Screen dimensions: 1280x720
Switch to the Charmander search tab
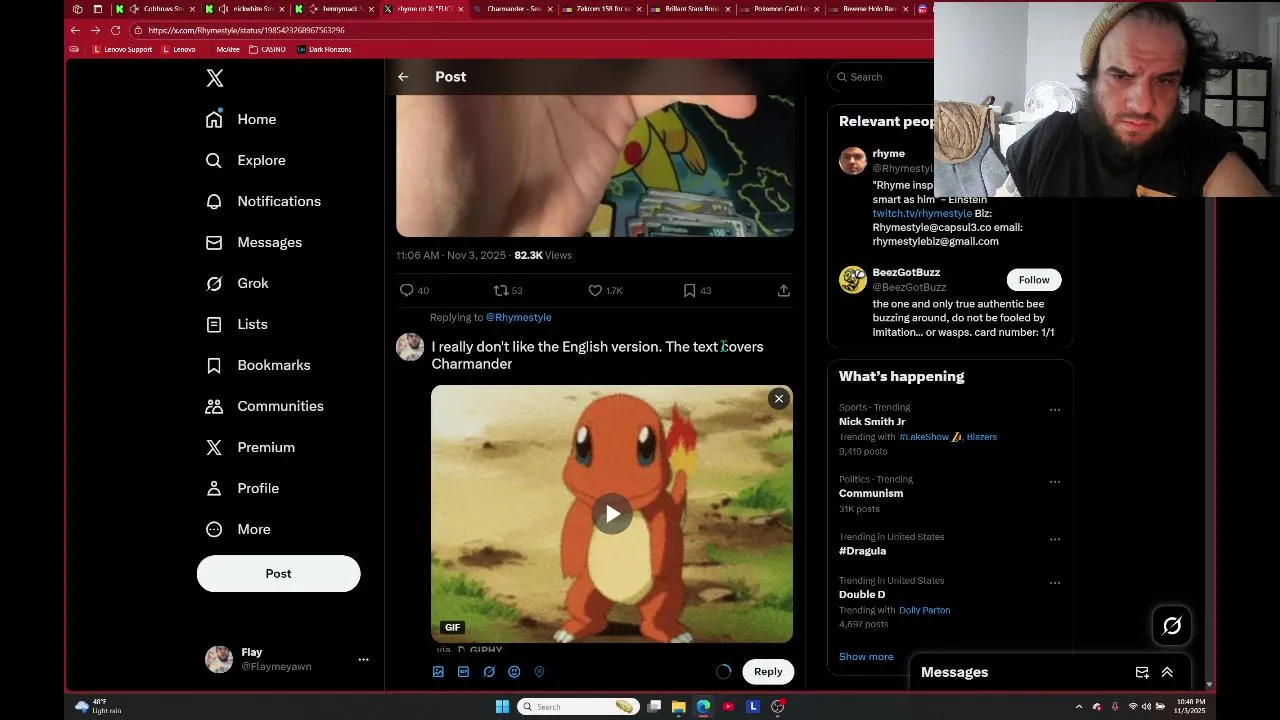[x=512, y=9]
